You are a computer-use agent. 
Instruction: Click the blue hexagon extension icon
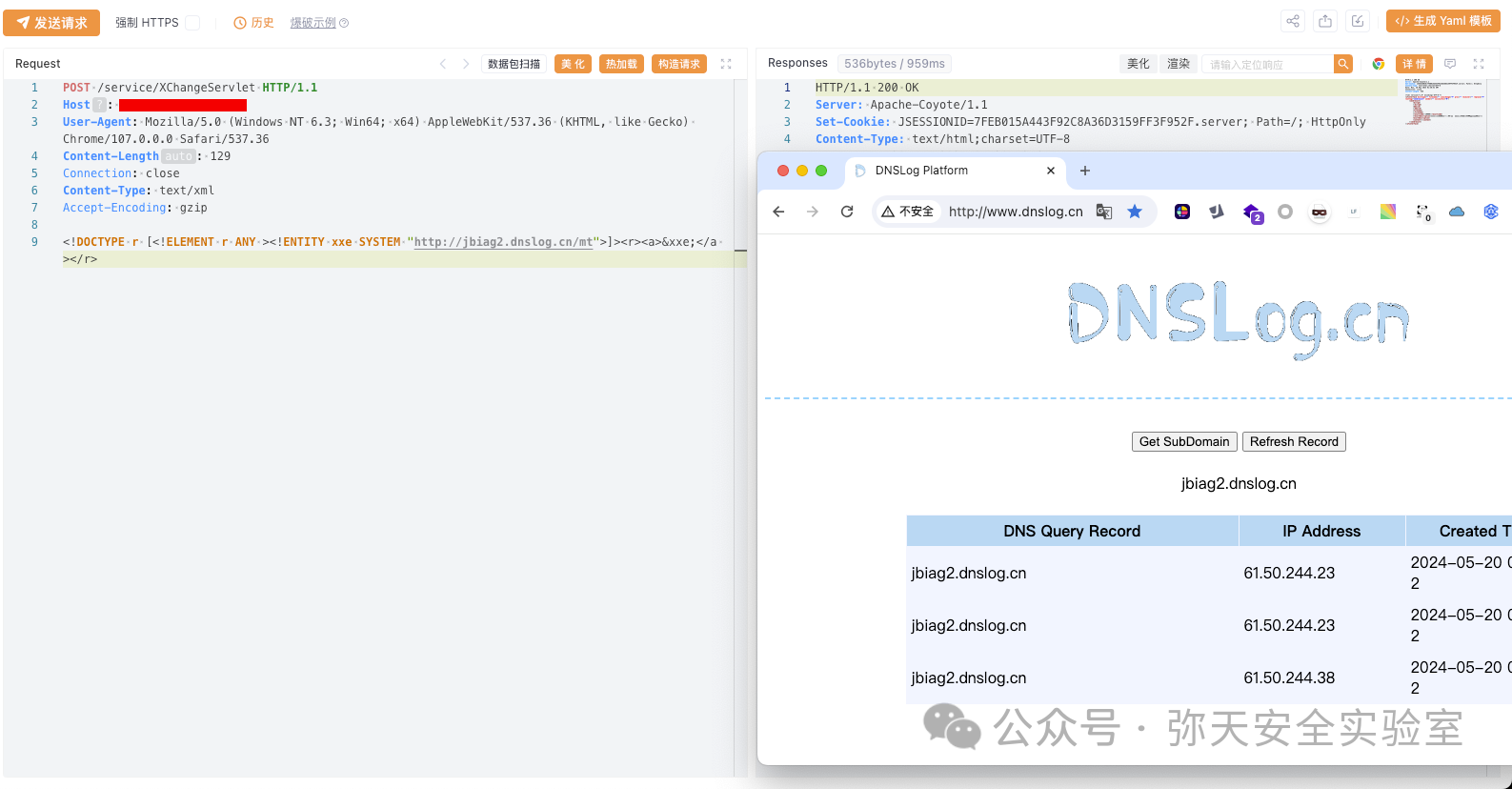click(1491, 212)
